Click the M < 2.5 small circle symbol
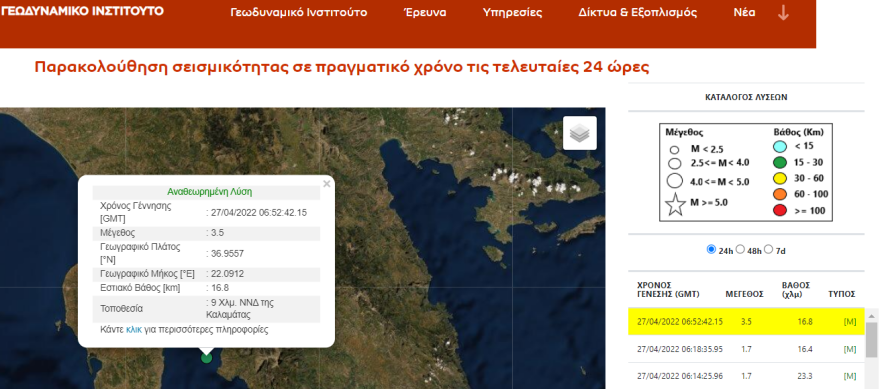880x389 pixels. point(675,150)
